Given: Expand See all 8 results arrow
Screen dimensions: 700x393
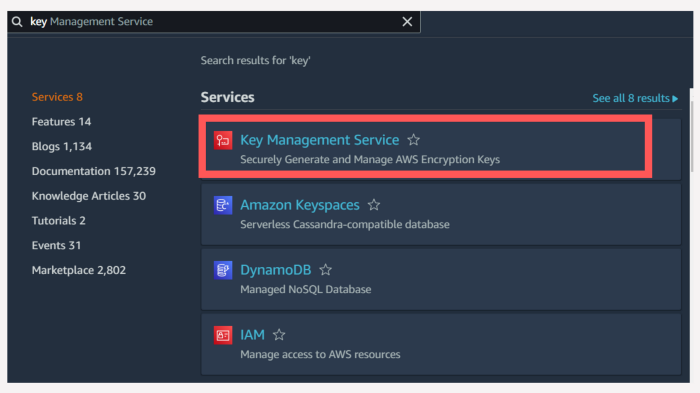Looking at the screenshot, I should click(x=675, y=98).
